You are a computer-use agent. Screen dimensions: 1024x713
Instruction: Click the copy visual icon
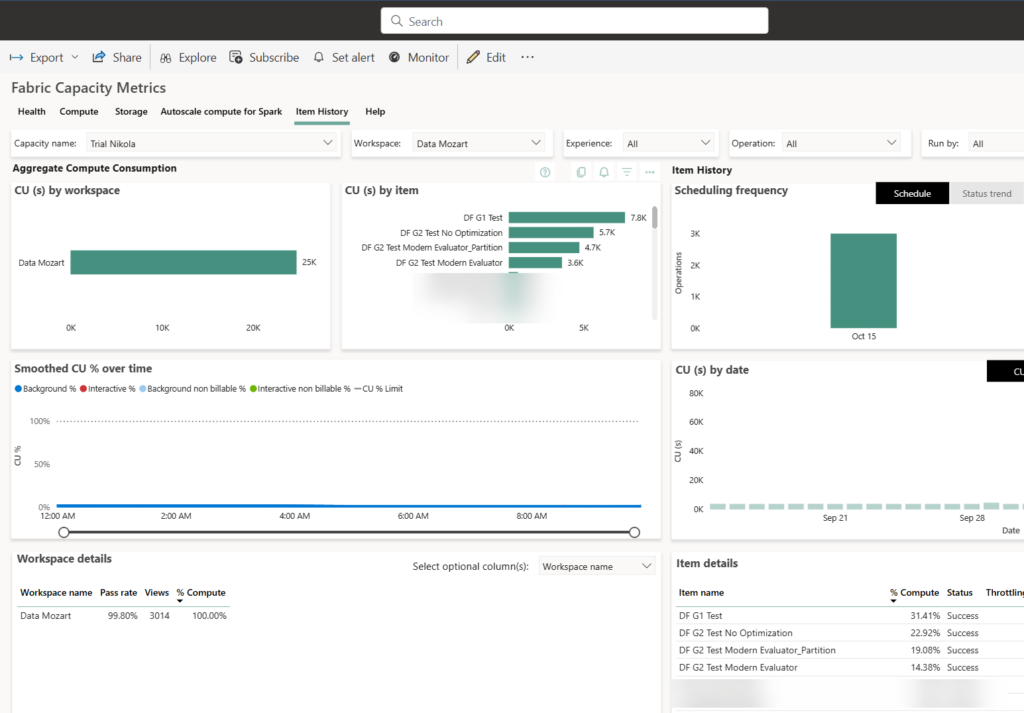(581, 172)
